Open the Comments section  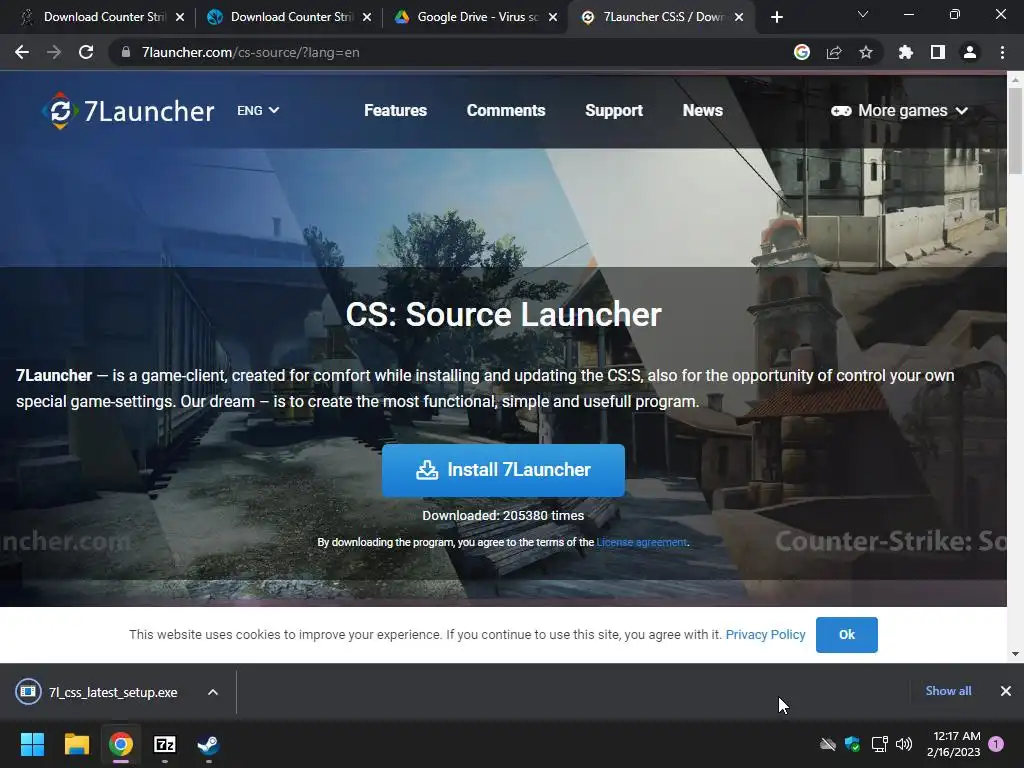pos(505,110)
